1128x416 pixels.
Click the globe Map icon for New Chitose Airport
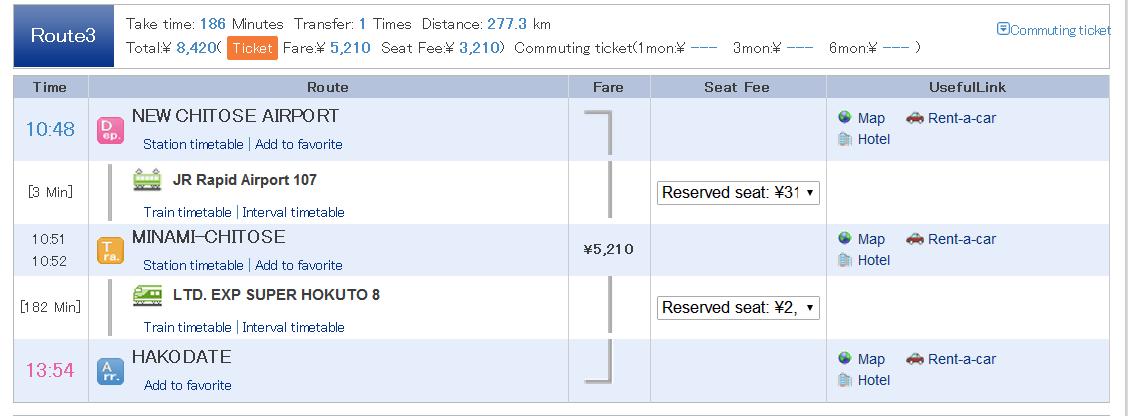(845, 117)
